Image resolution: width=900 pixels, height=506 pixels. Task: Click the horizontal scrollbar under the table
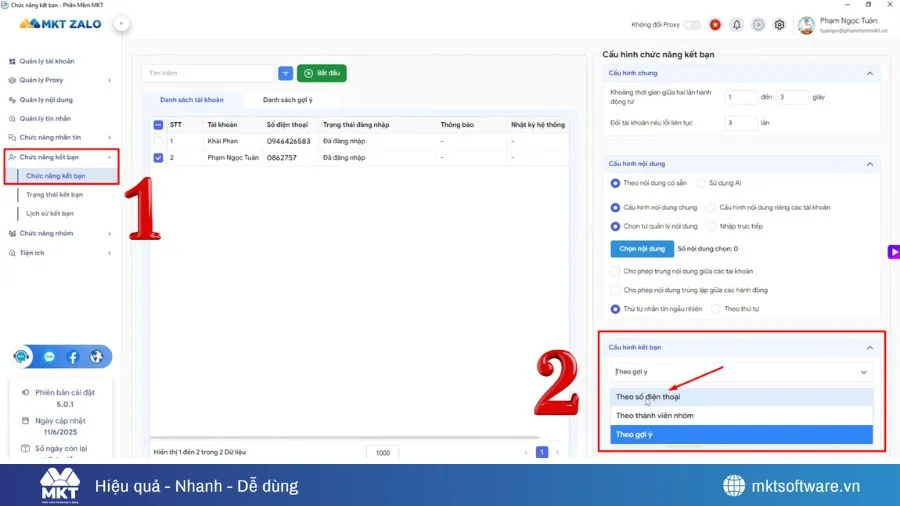[344, 438]
